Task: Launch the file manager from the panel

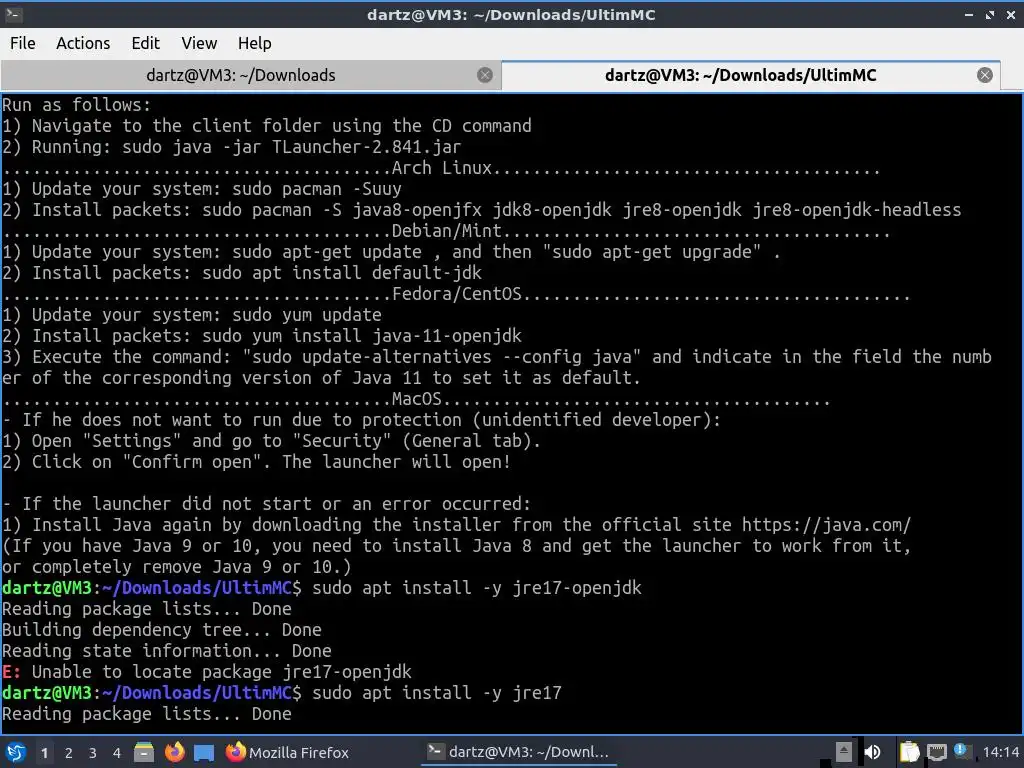Action: (144, 752)
